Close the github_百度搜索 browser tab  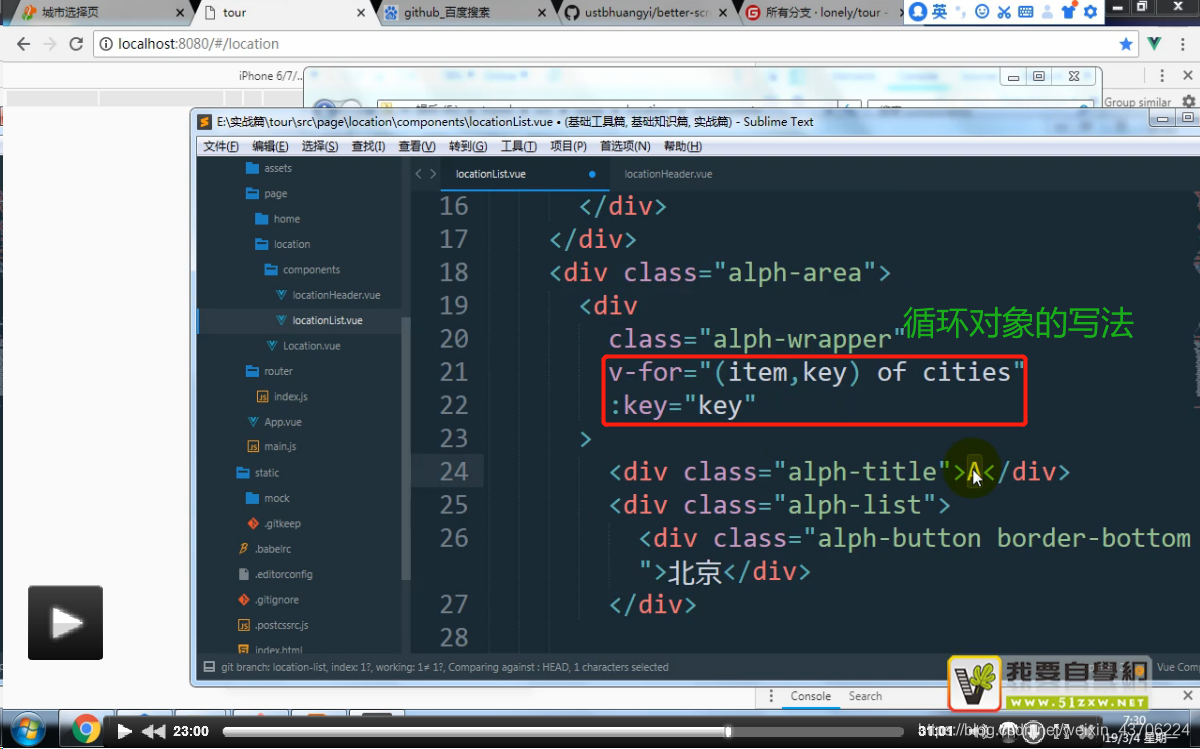click(x=543, y=13)
